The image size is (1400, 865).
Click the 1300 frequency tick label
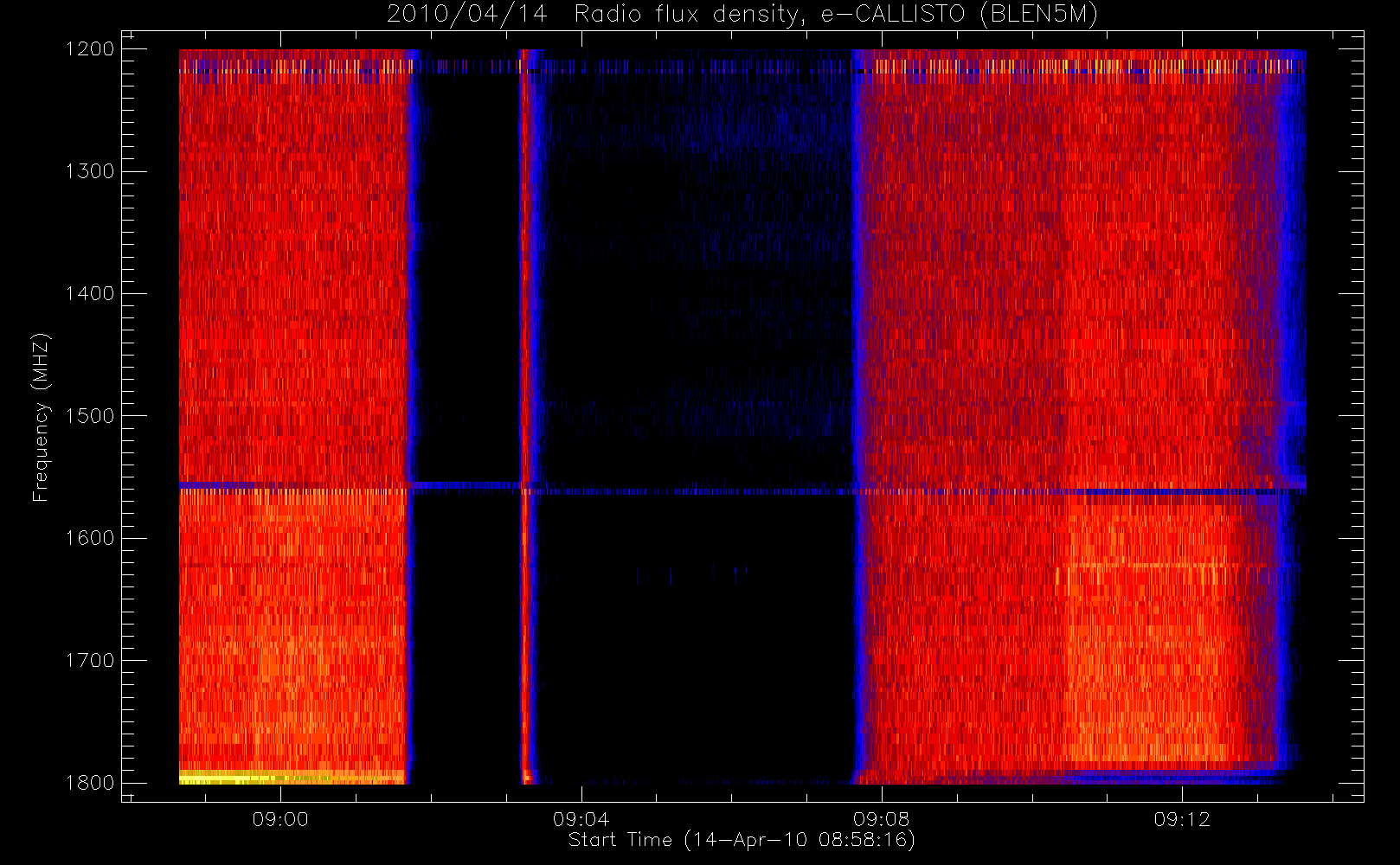(x=90, y=171)
